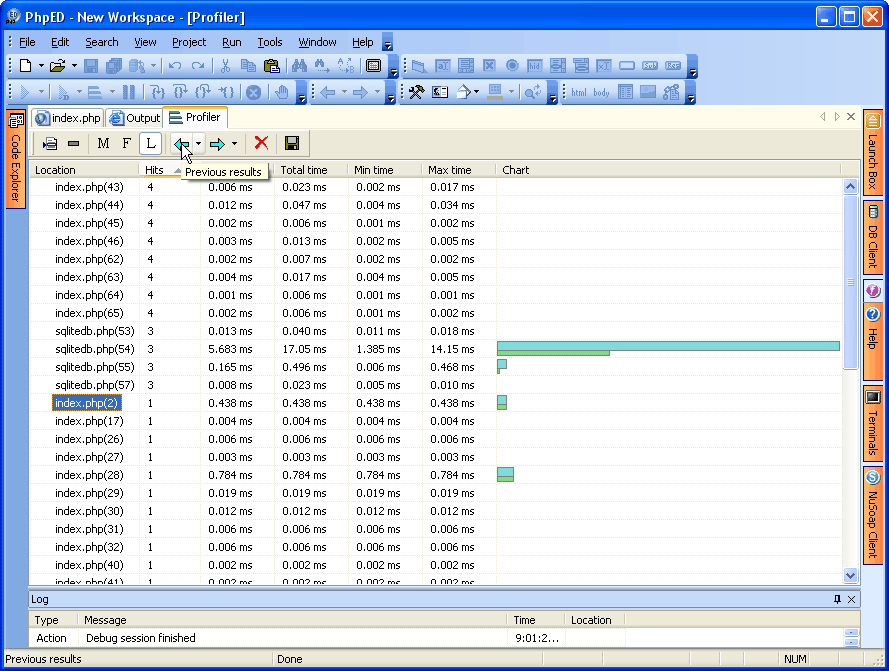This screenshot has width=889, height=671.
Task: Open dropdown arrow next to Previous results
Action: coord(198,144)
